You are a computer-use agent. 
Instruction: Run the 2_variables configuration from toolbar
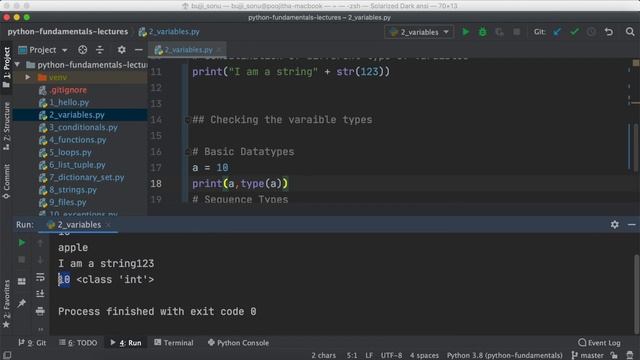(465, 32)
